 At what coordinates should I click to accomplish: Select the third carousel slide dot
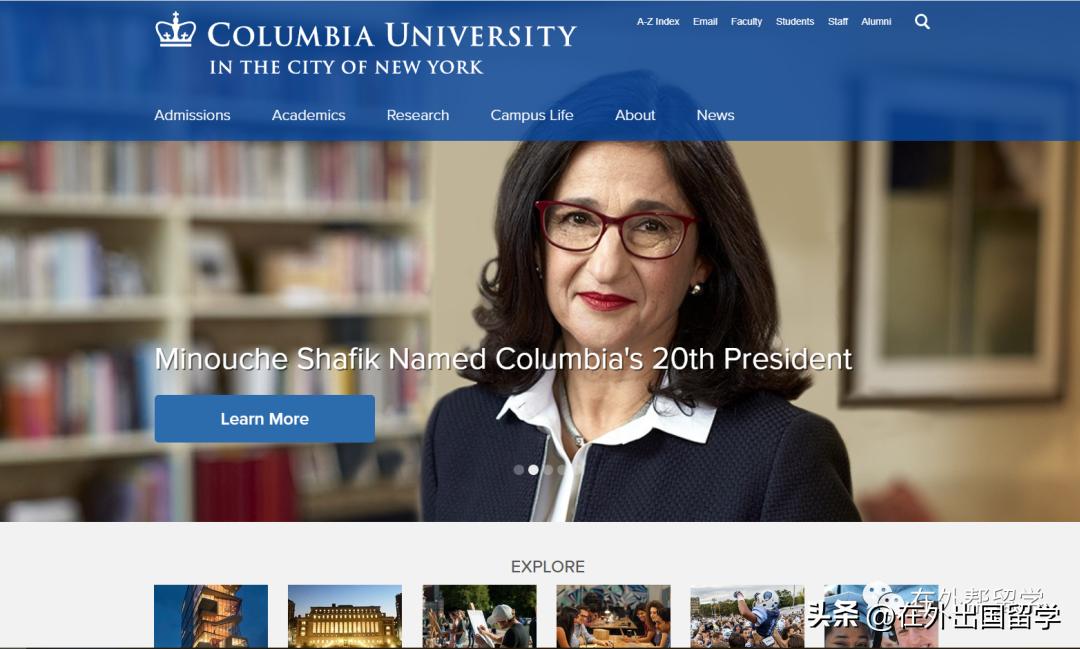point(548,470)
